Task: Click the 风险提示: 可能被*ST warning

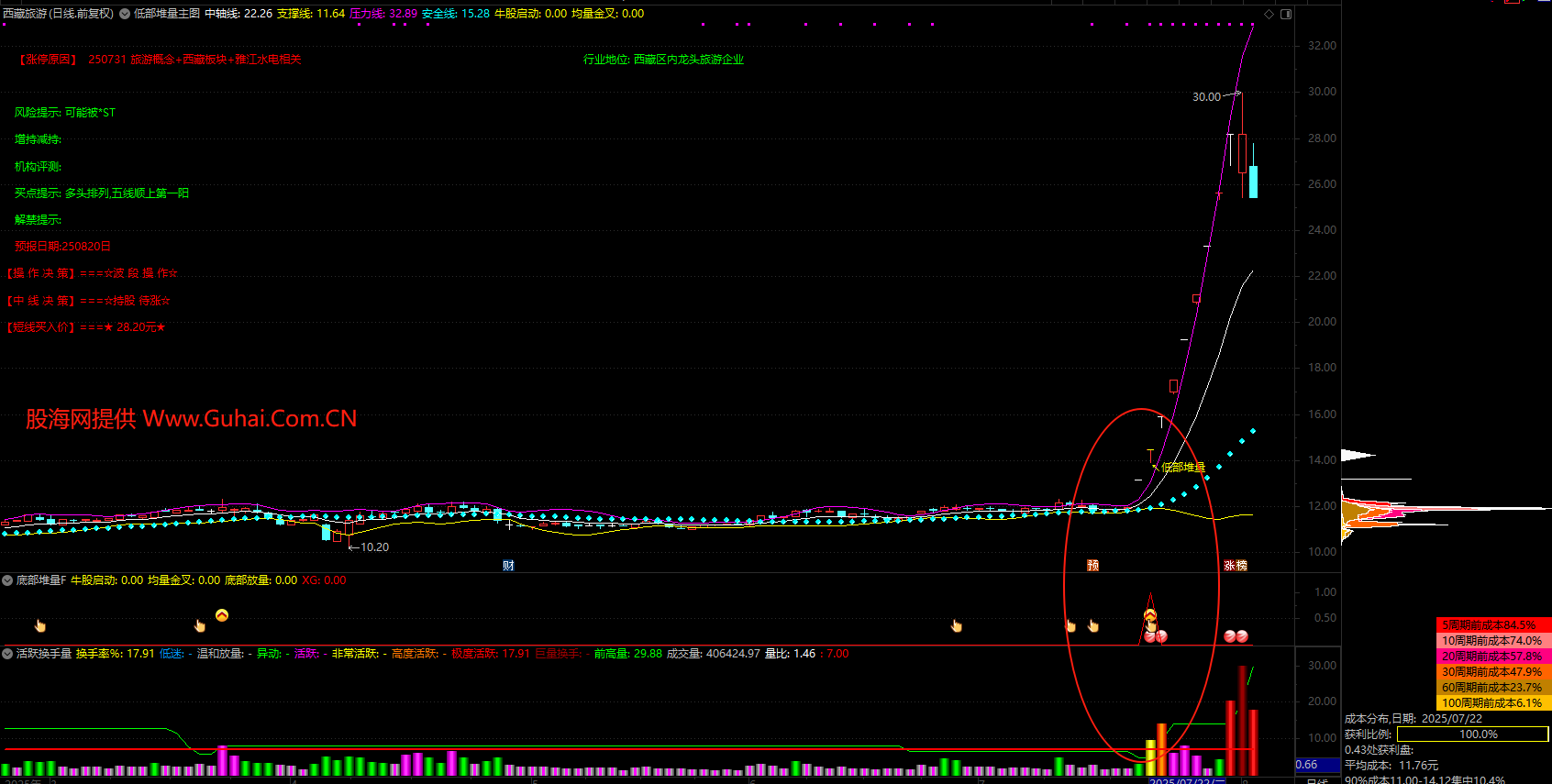Action: 65,113
